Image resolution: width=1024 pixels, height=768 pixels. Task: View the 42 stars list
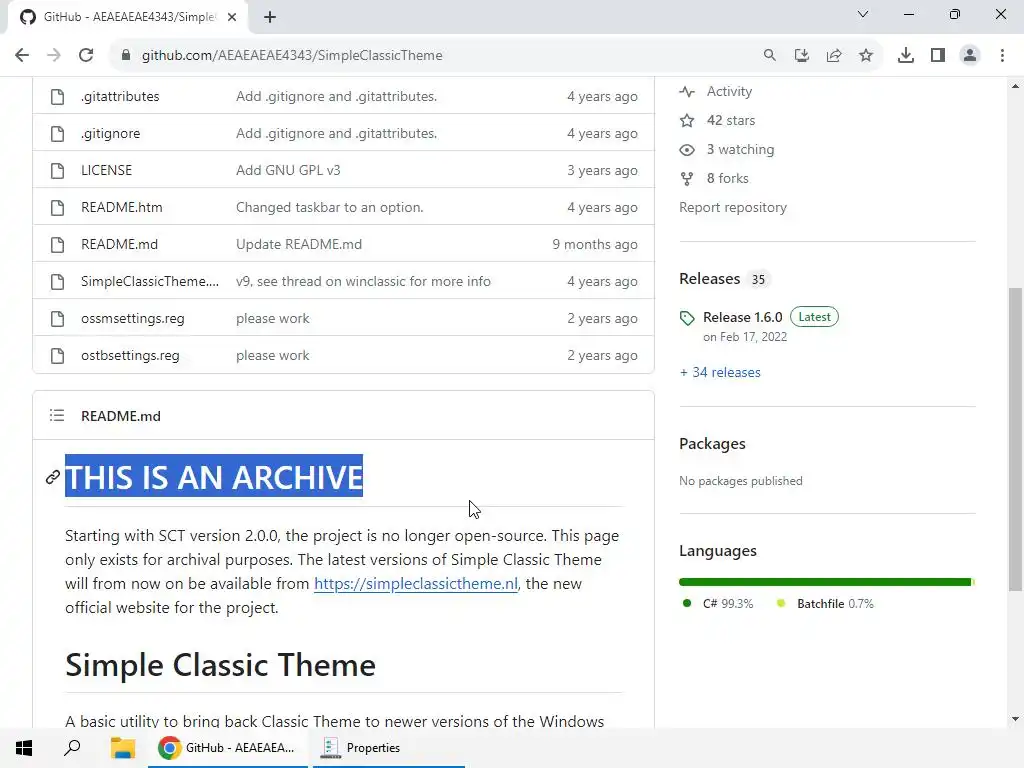pos(731,120)
